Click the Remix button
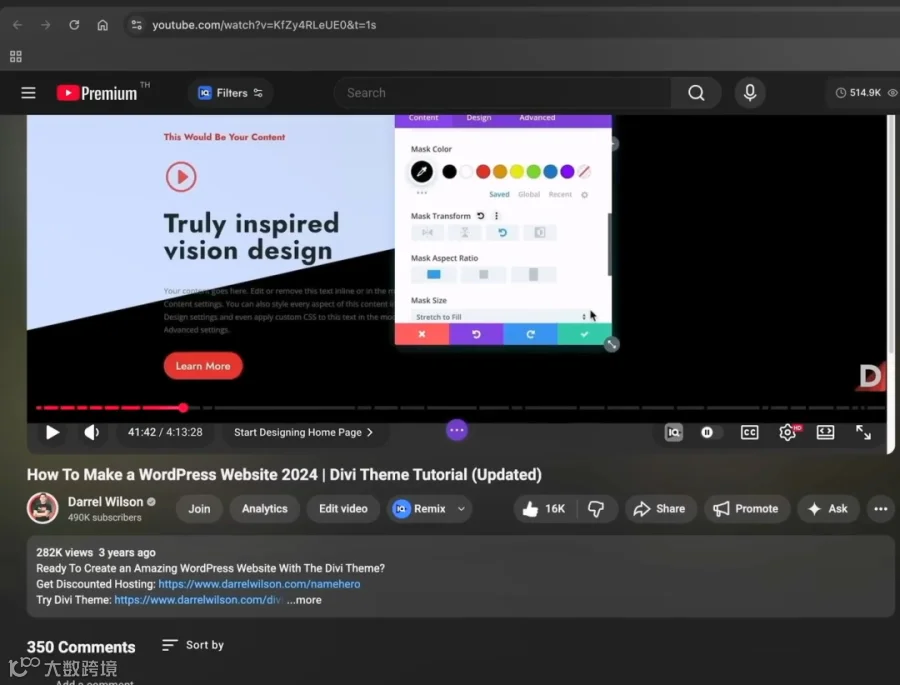 pyautogui.click(x=420, y=509)
